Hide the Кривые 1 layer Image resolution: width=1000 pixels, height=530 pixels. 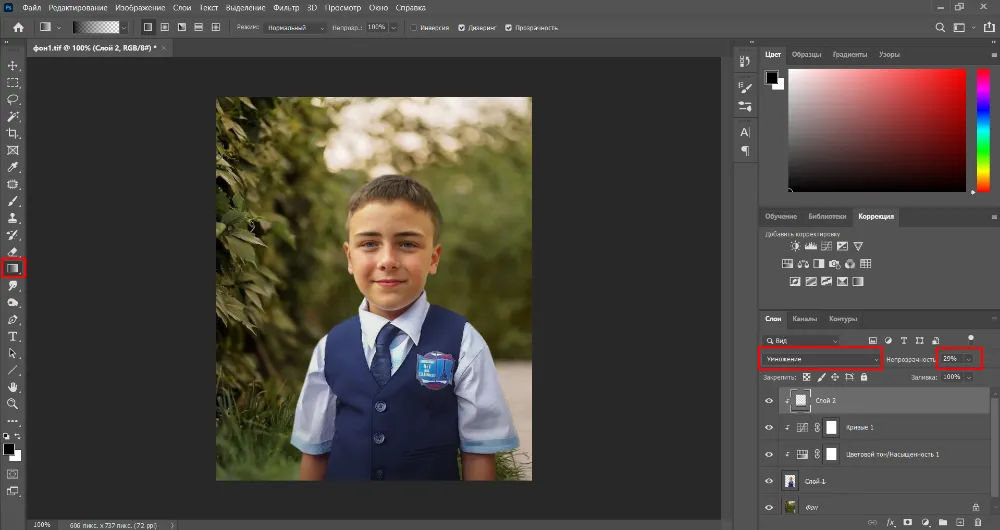pos(769,427)
